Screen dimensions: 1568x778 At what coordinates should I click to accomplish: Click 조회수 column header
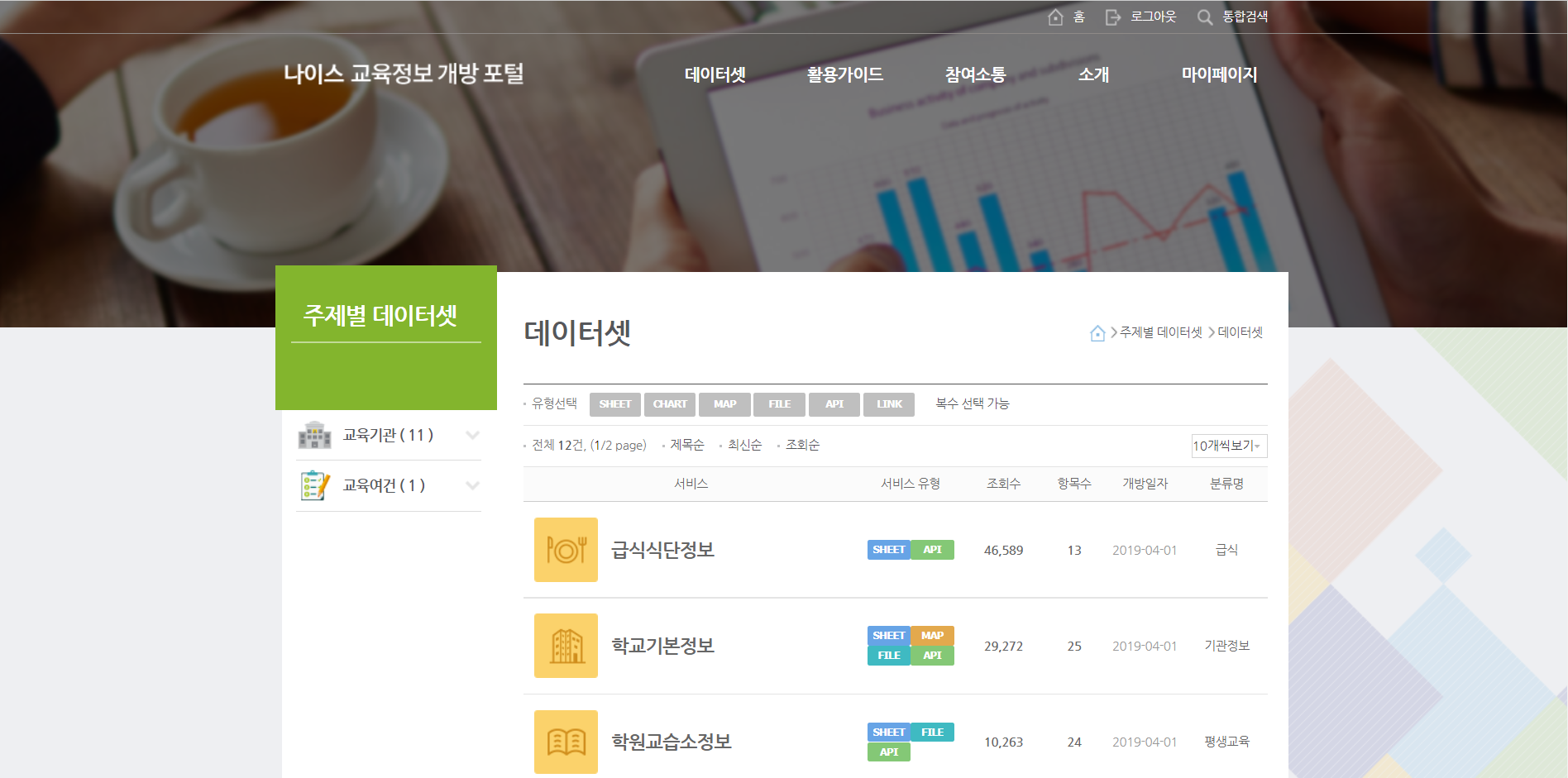click(1003, 484)
